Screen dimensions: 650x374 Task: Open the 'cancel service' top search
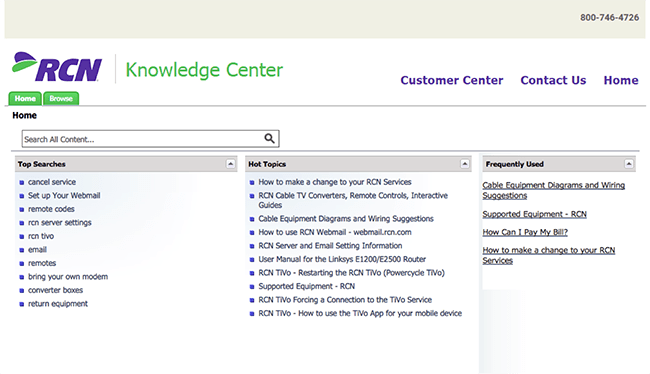(52, 182)
